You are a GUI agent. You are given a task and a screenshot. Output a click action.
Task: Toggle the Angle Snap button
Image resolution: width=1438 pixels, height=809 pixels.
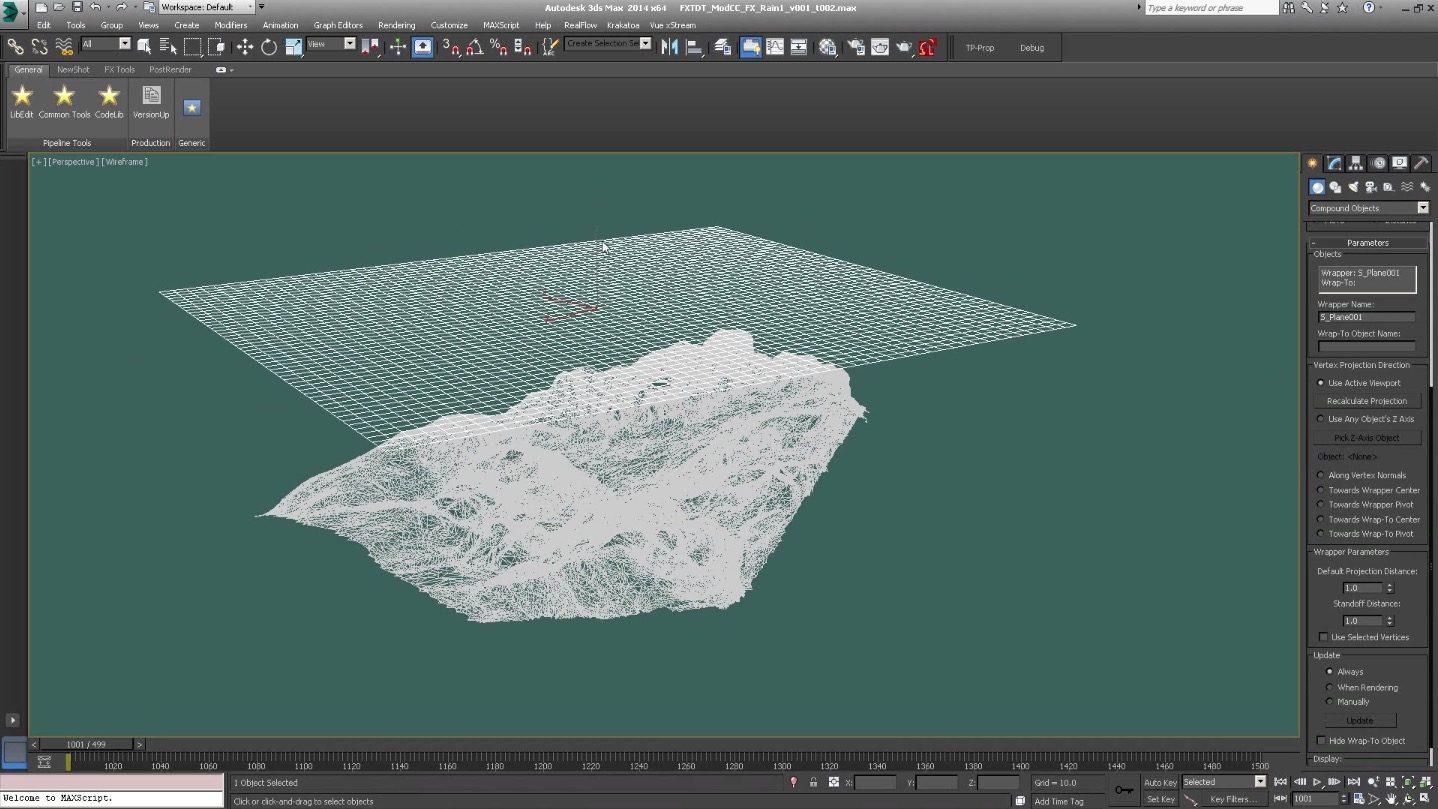[x=475, y=46]
